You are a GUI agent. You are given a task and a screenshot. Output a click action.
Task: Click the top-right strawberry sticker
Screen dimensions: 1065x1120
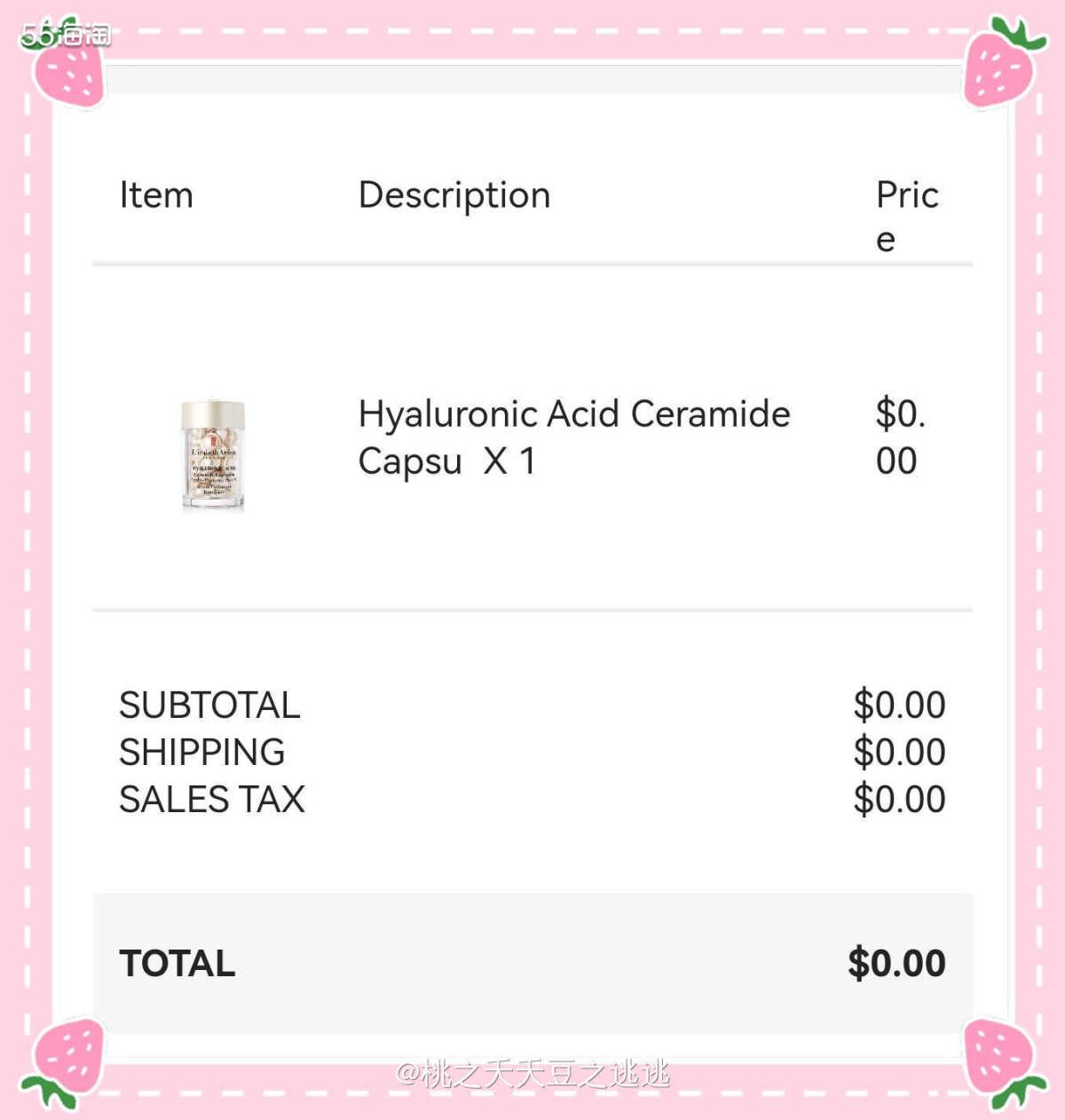1001,62
